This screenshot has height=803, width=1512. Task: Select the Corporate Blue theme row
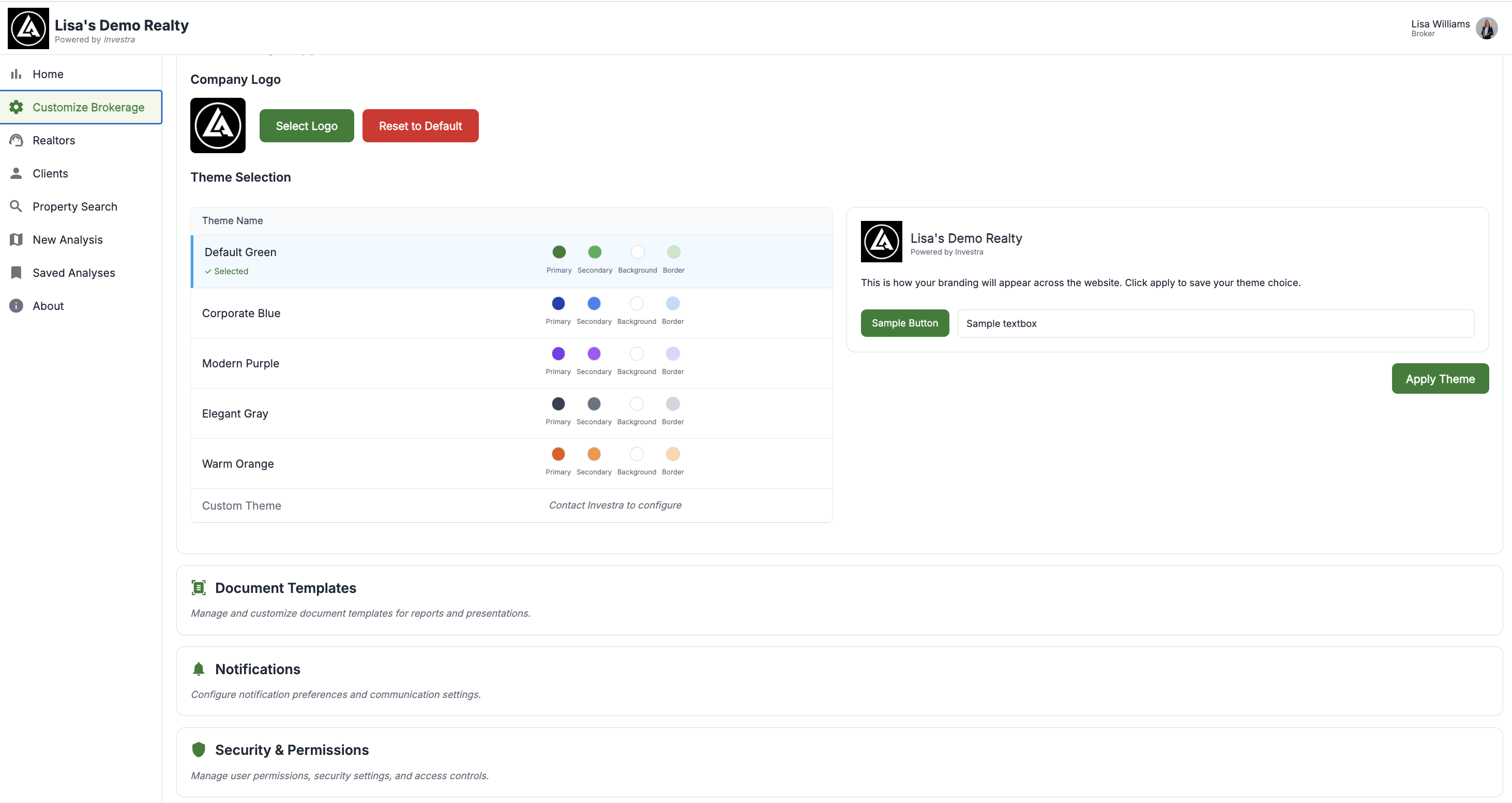tap(240, 313)
